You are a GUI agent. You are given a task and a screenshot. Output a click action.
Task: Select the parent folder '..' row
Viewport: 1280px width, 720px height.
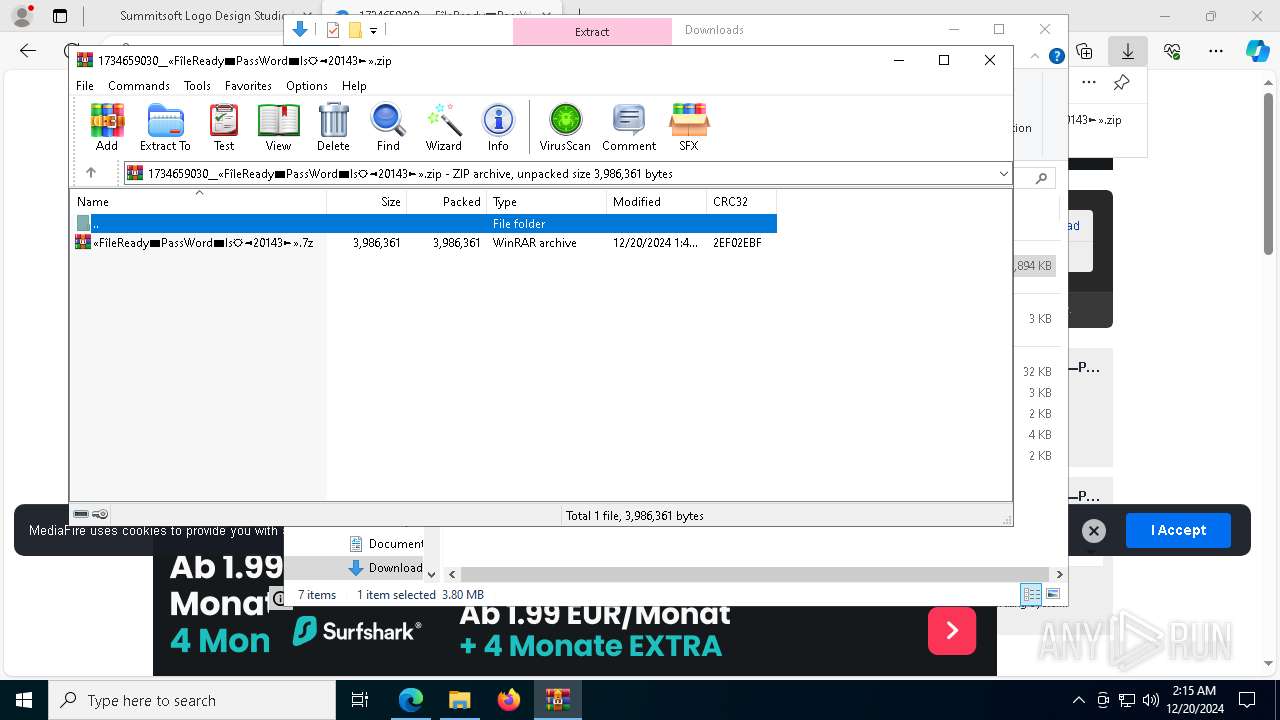[x=424, y=224]
